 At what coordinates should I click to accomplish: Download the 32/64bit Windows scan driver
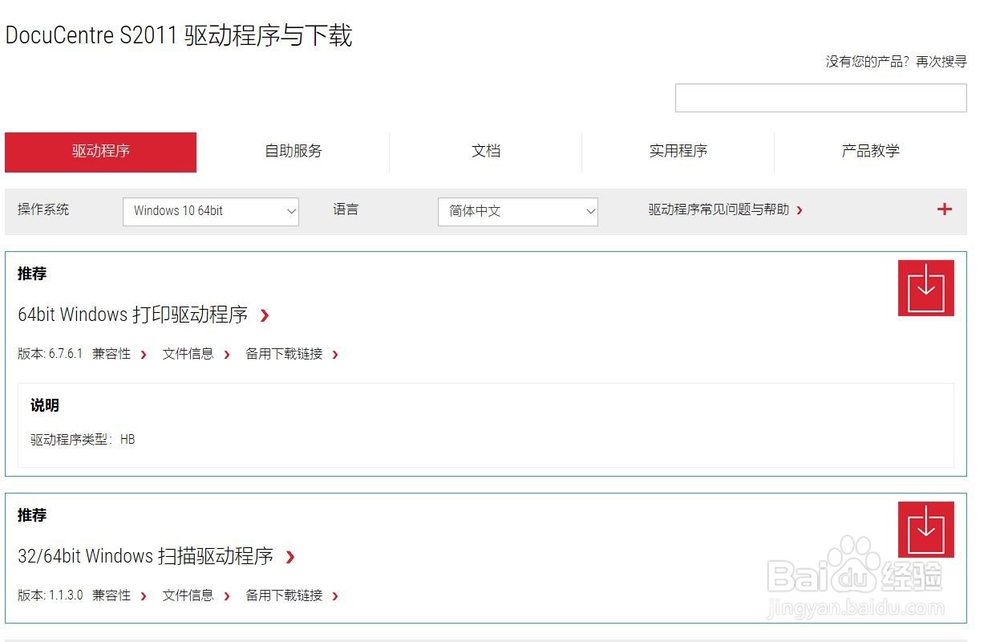pyautogui.click(x=925, y=529)
